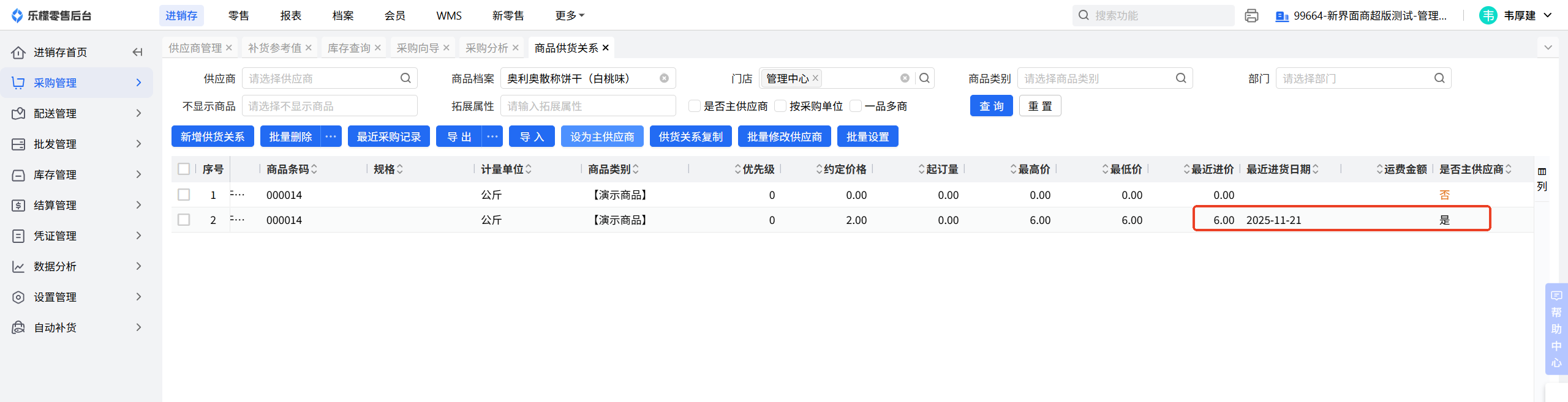
Task: Click the 批发管理 icon
Action: click(x=18, y=144)
